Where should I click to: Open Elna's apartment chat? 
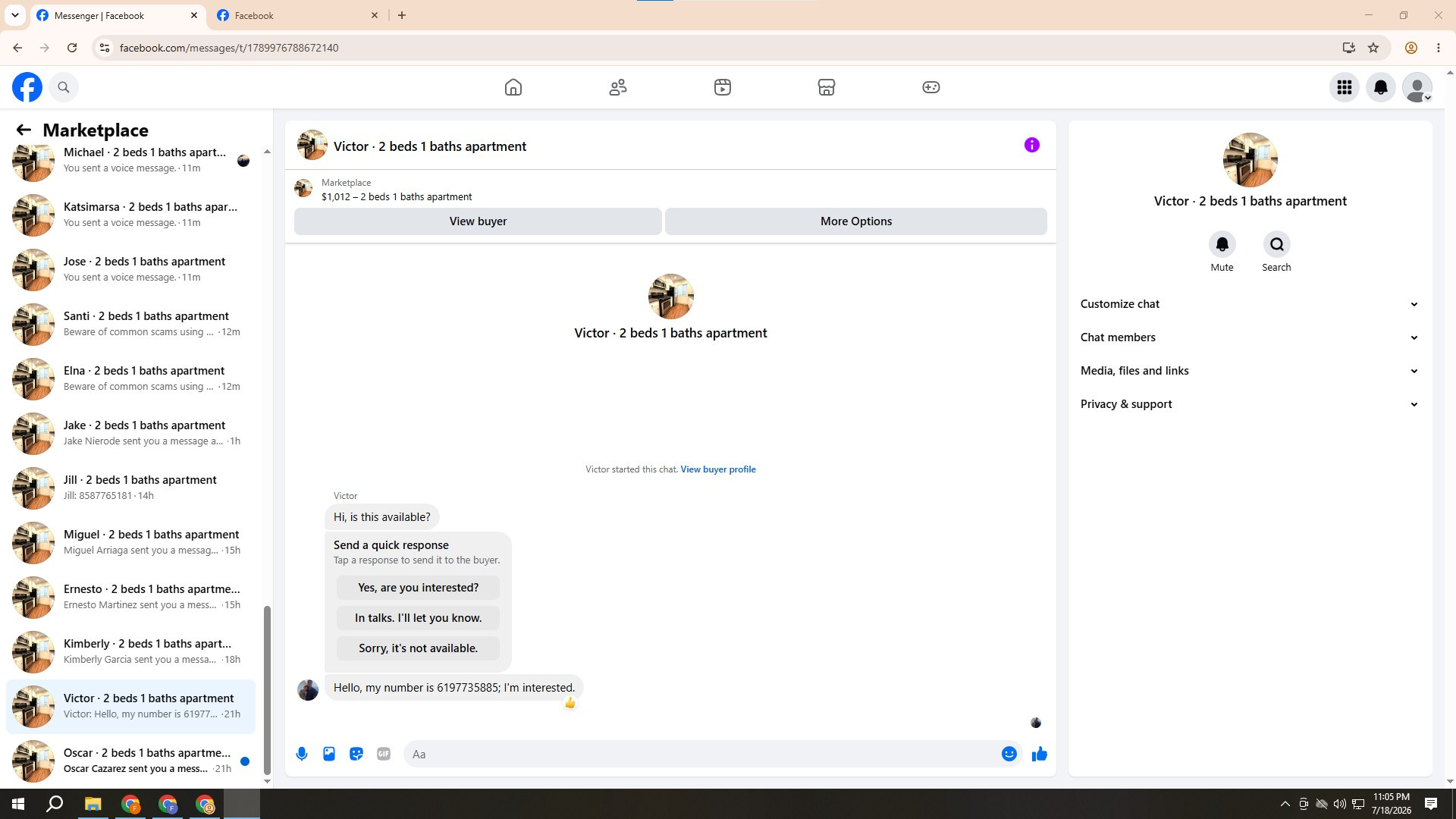click(x=130, y=378)
